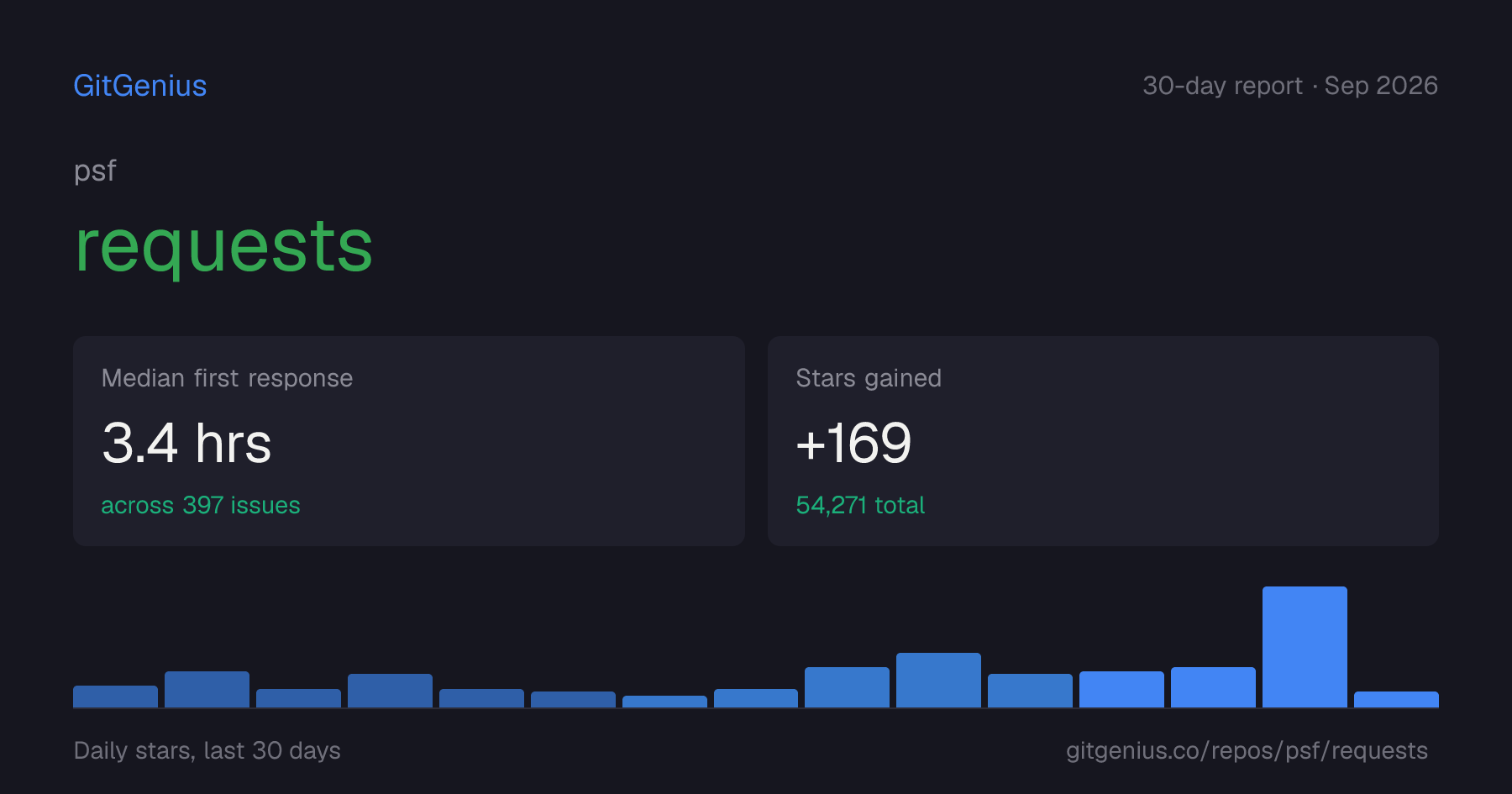Image resolution: width=1512 pixels, height=794 pixels.
Task: Open the gitgenius.co/repos/psf/requests URL
Action: [1247, 750]
